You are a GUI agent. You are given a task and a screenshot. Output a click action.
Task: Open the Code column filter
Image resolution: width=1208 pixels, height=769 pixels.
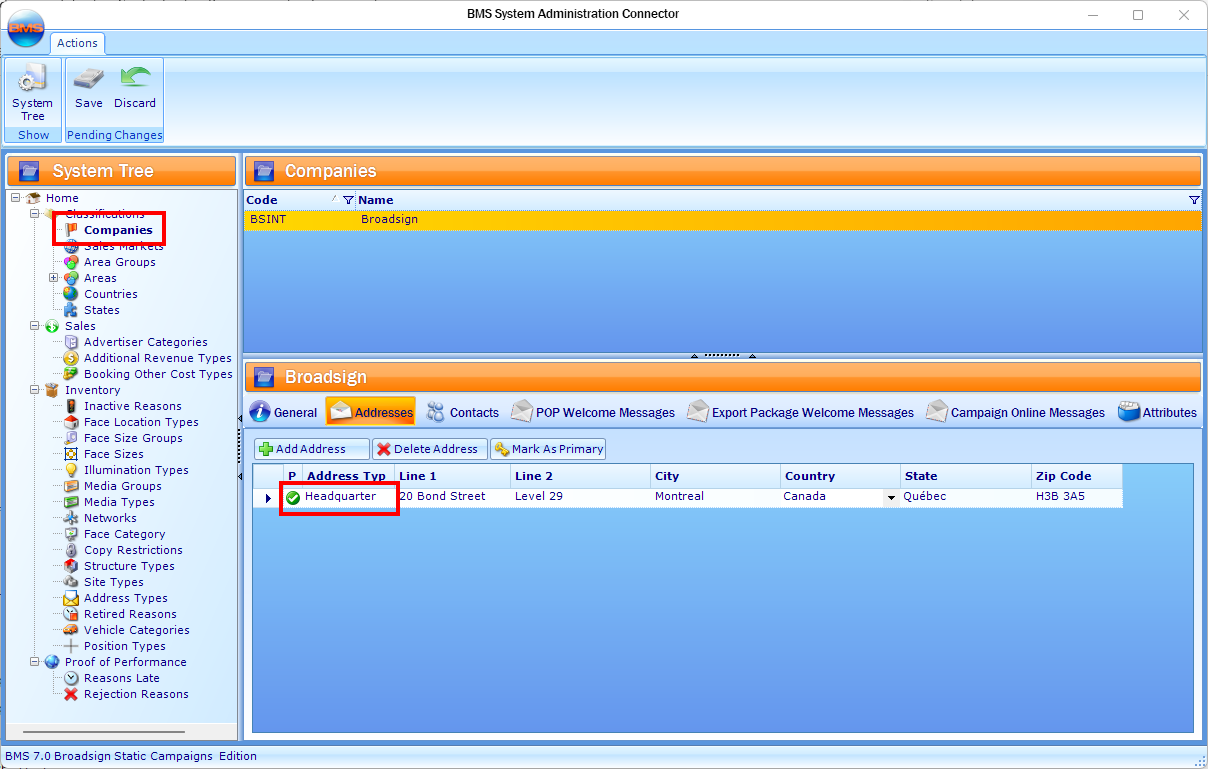pyautogui.click(x=348, y=200)
